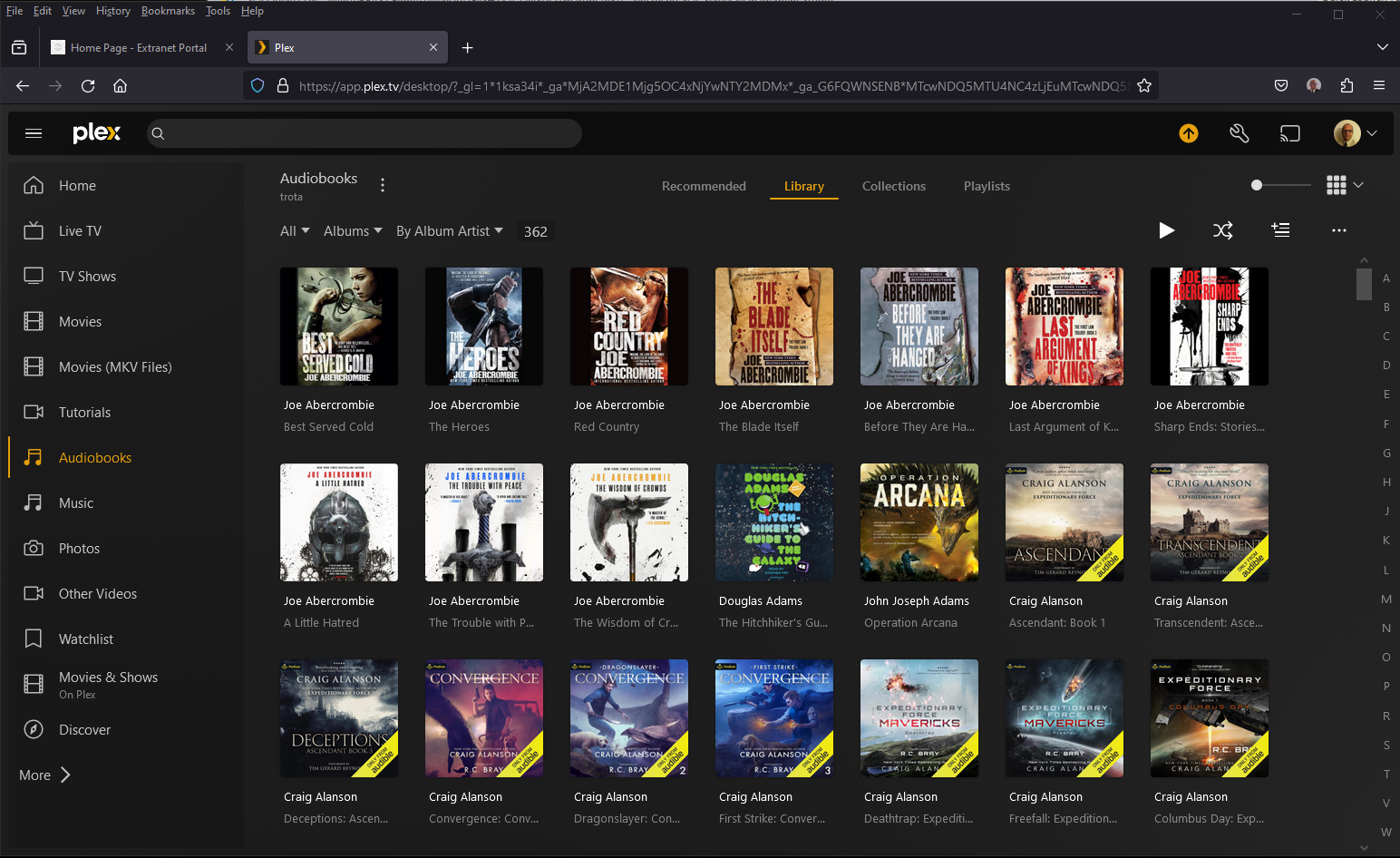Open A Little Hatred title link

pyautogui.click(x=321, y=623)
